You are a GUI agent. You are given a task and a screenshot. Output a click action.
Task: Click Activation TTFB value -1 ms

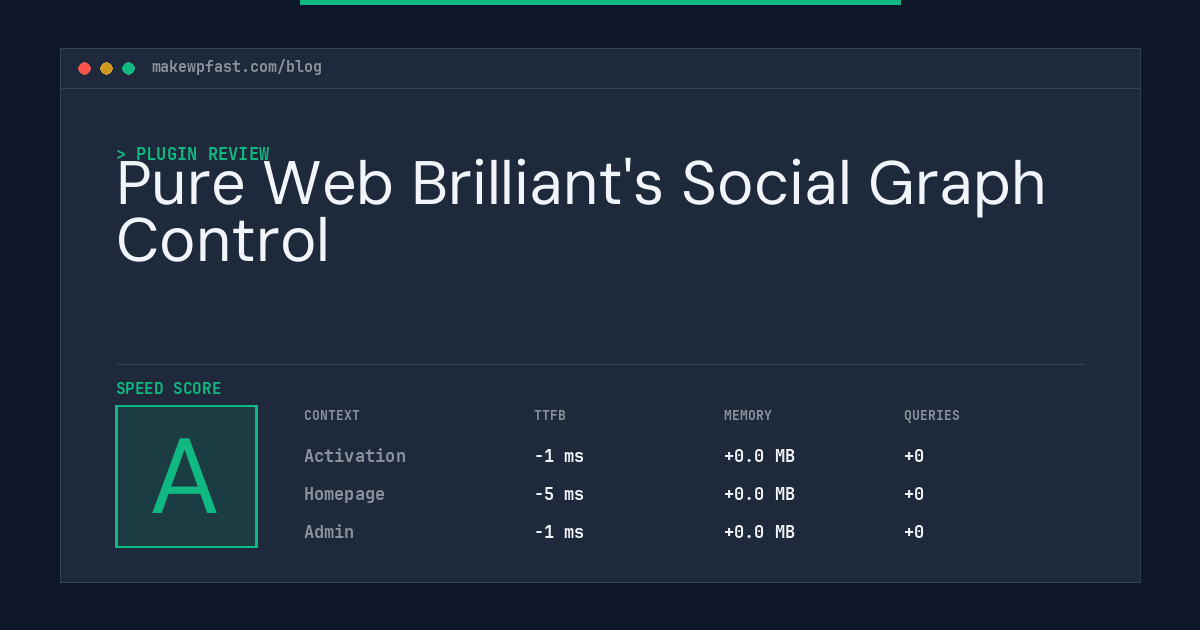[559, 456]
